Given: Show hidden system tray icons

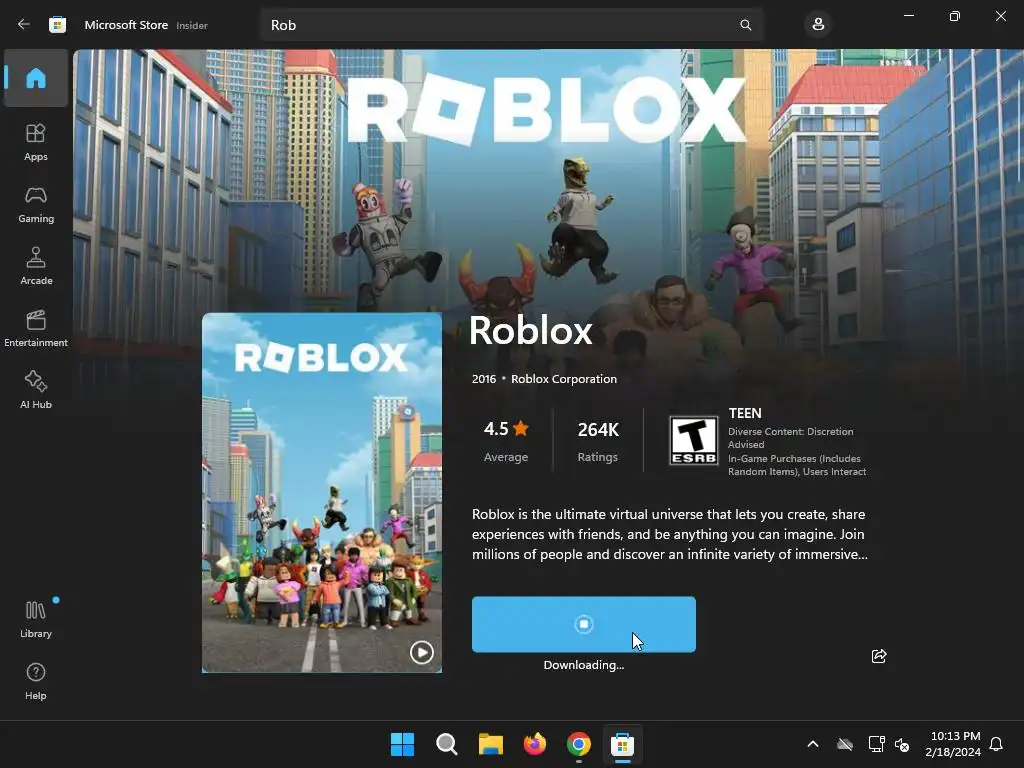Looking at the screenshot, I should coord(813,744).
